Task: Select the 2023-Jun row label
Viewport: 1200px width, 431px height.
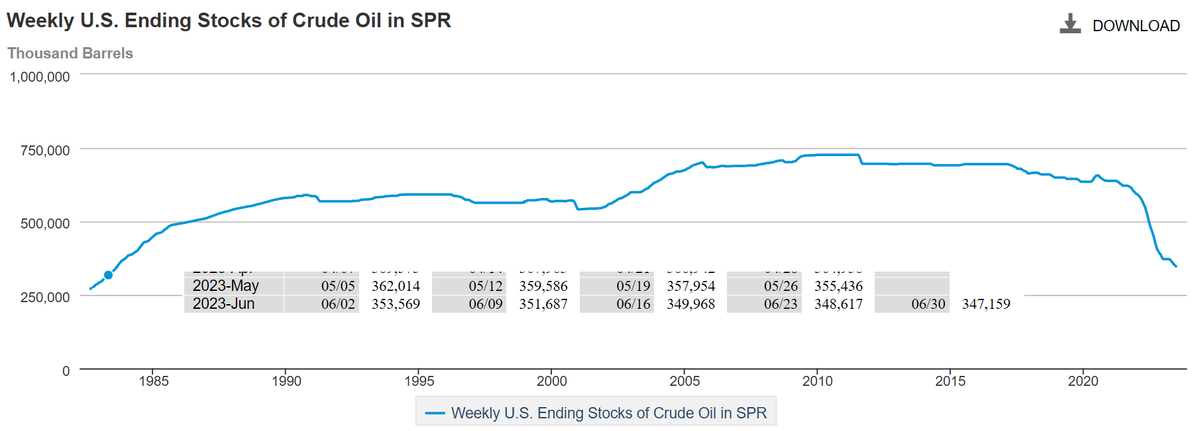Action: click(x=224, y=303)
